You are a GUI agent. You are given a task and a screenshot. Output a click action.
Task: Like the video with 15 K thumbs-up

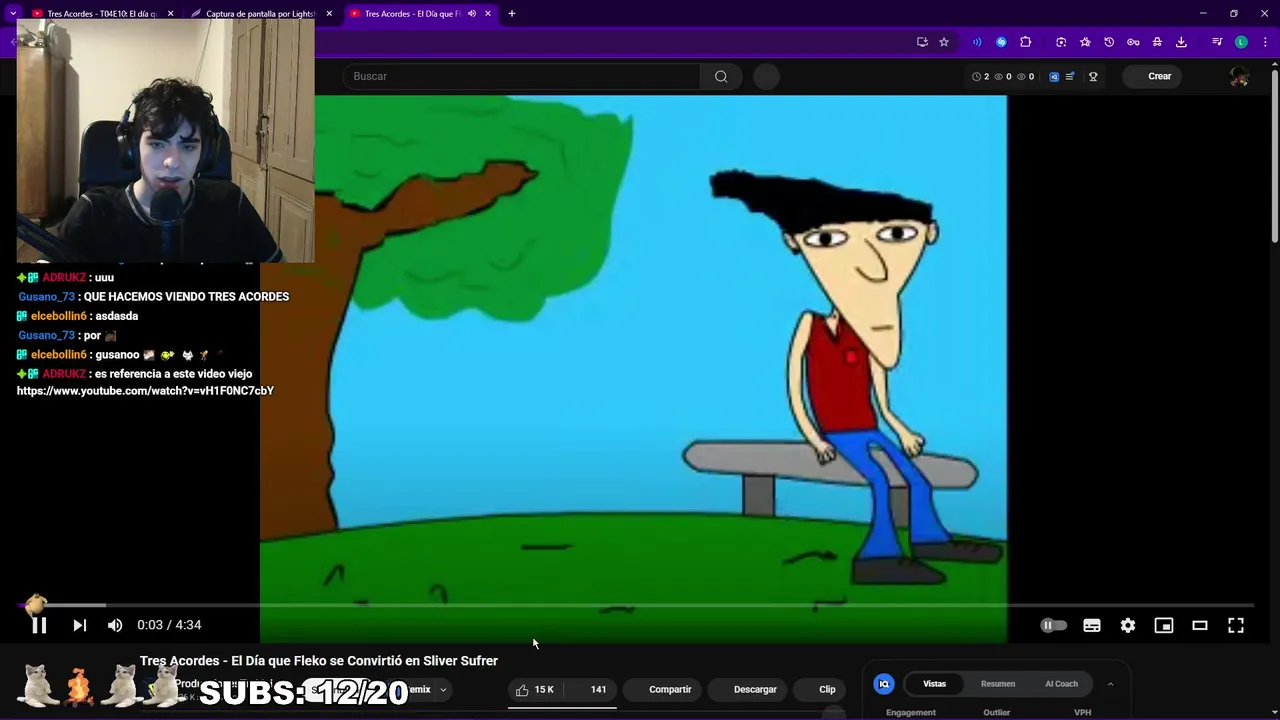point(535,690)
